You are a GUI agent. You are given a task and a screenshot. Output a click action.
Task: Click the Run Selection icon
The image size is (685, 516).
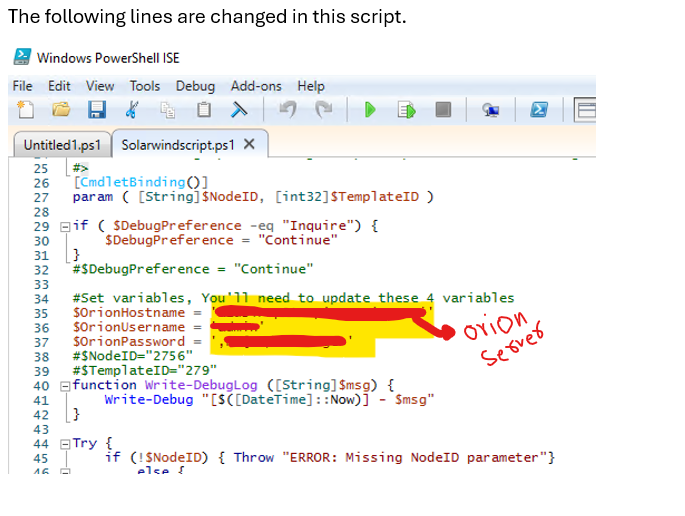click(x=406, y=110)
